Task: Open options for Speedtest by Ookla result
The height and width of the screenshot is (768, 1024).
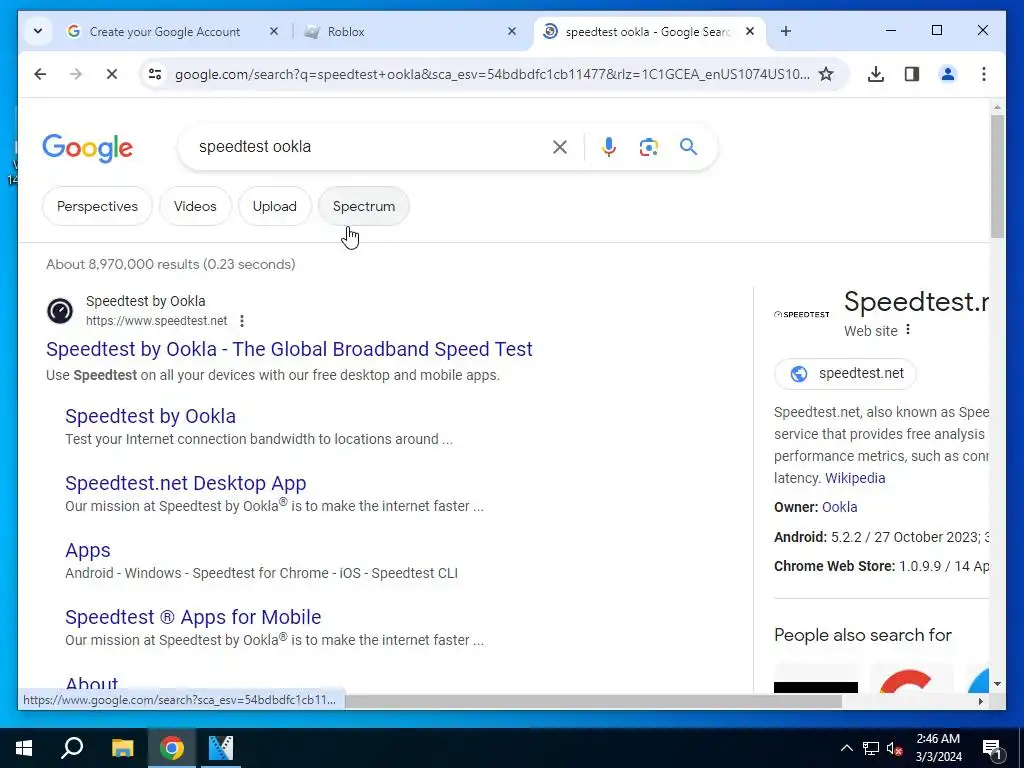Action: pyautogui.click(x=242, y=321)
